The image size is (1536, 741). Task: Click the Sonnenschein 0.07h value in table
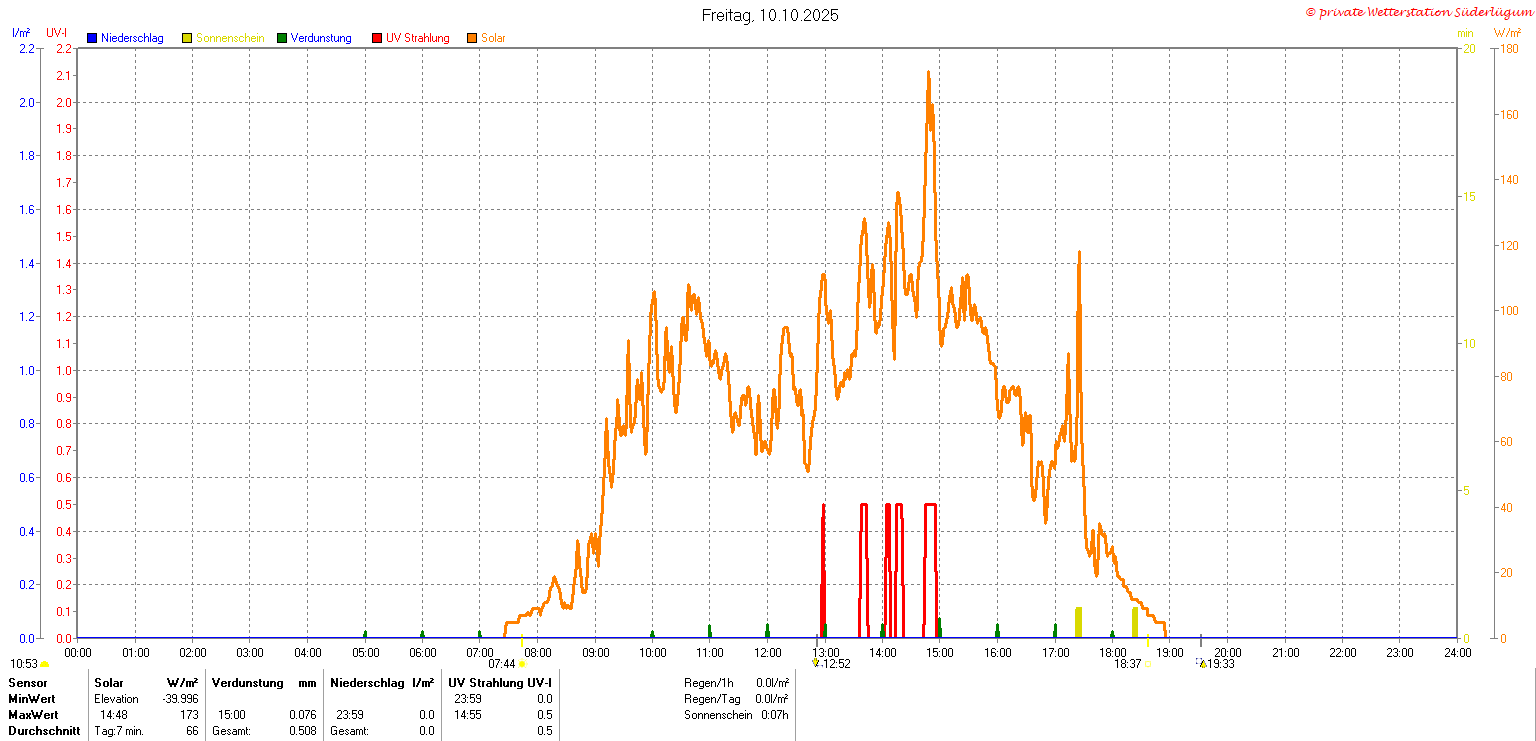(x=773, y=715)
